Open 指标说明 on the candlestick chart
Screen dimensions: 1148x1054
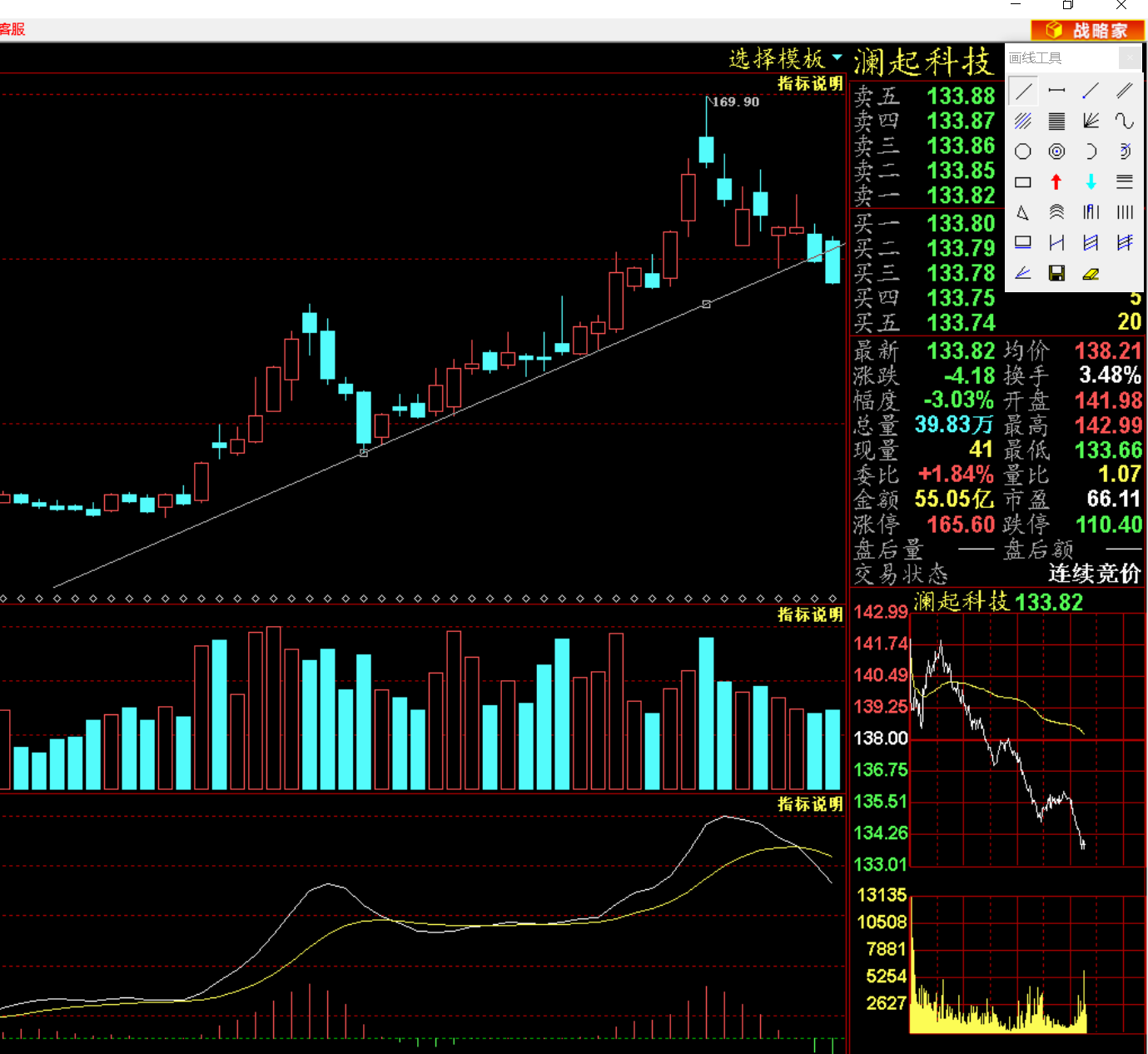tap(810, 83)
